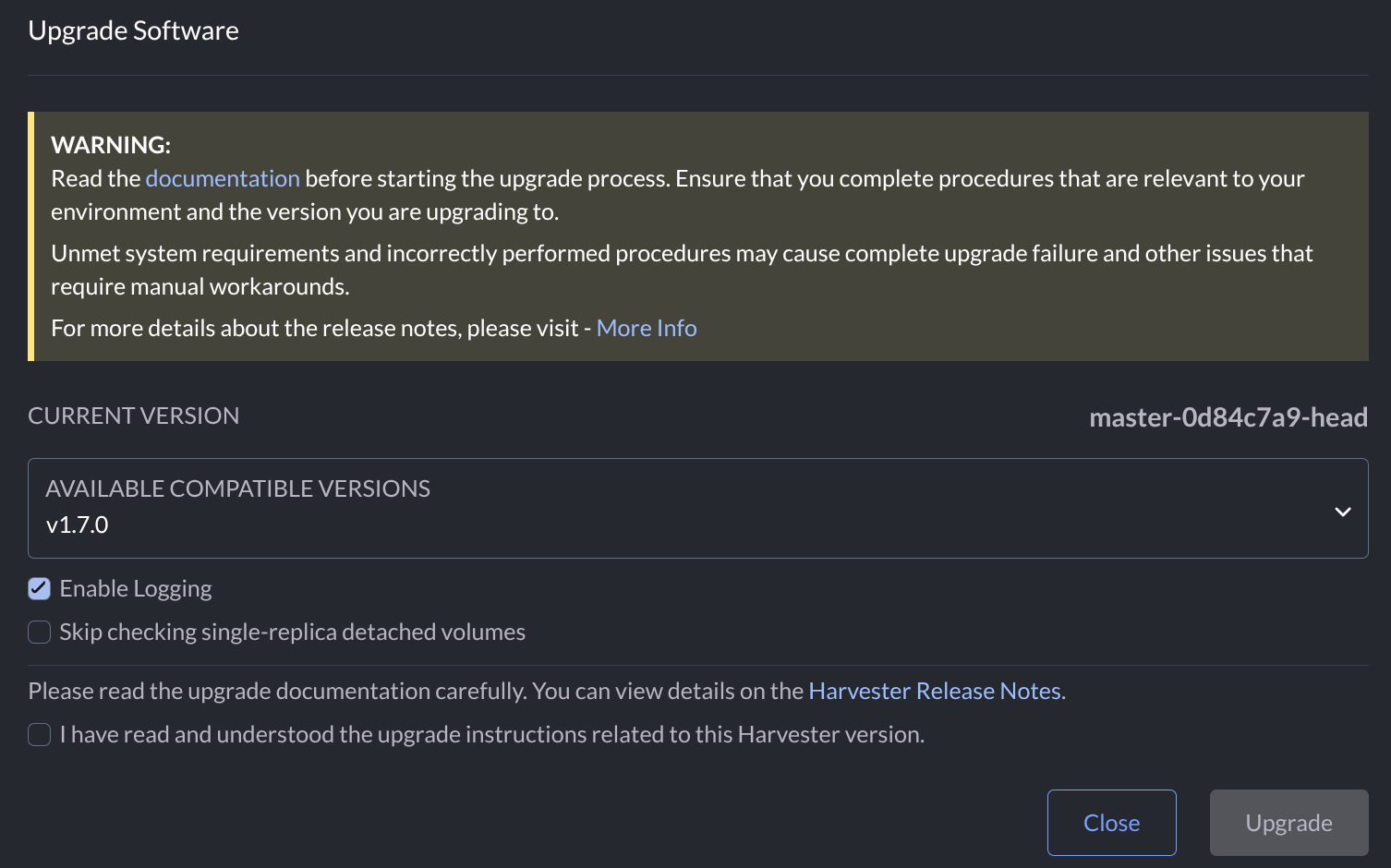Screen dimensions: 1391x868
Task: Click the Upgrade button
Action: pyautogui.click(x=1288, y=822)
